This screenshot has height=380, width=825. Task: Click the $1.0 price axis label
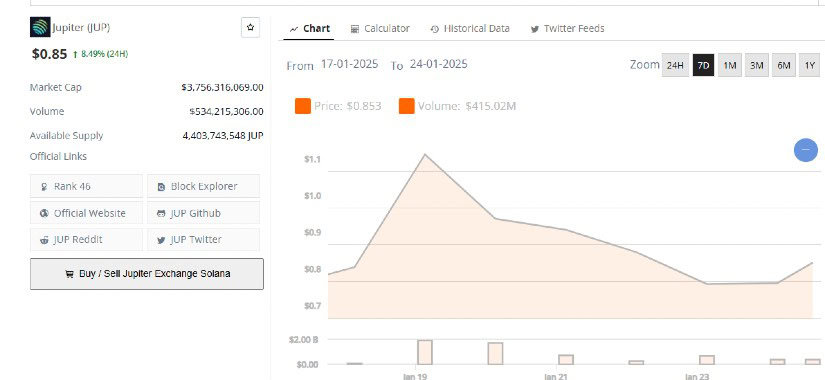tap(313, 196)
